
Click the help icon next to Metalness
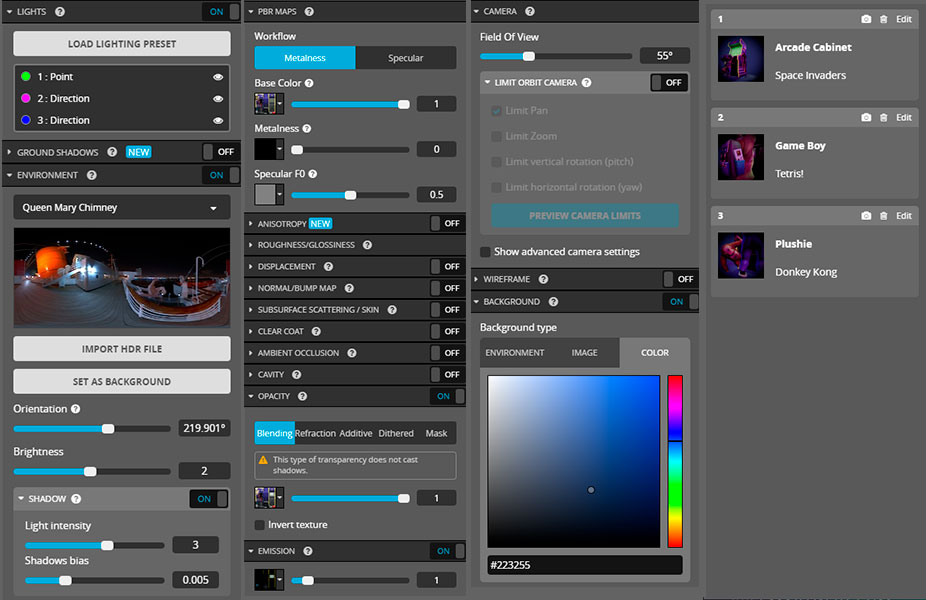point(307,129)
